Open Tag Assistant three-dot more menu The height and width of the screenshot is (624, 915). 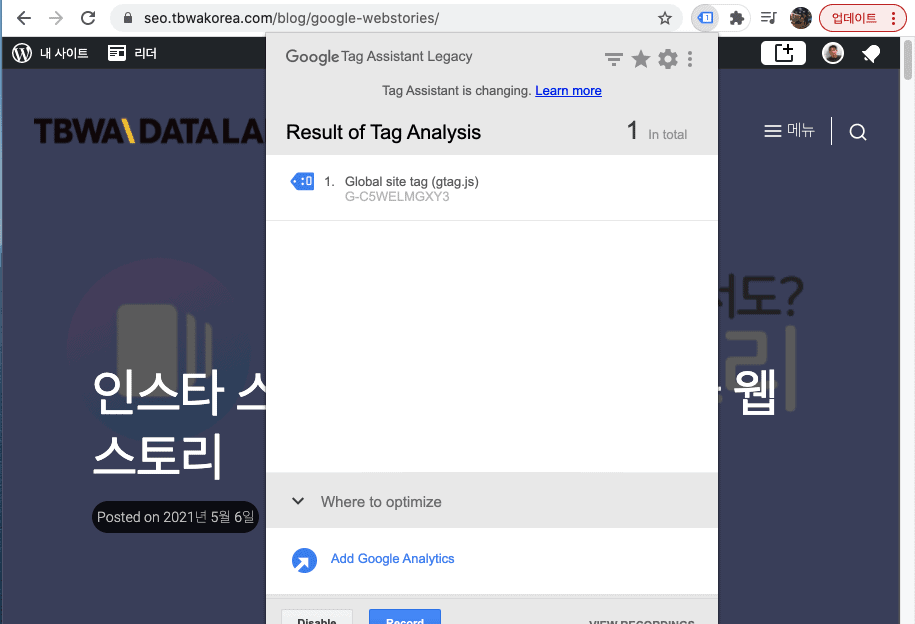point(690,59)
